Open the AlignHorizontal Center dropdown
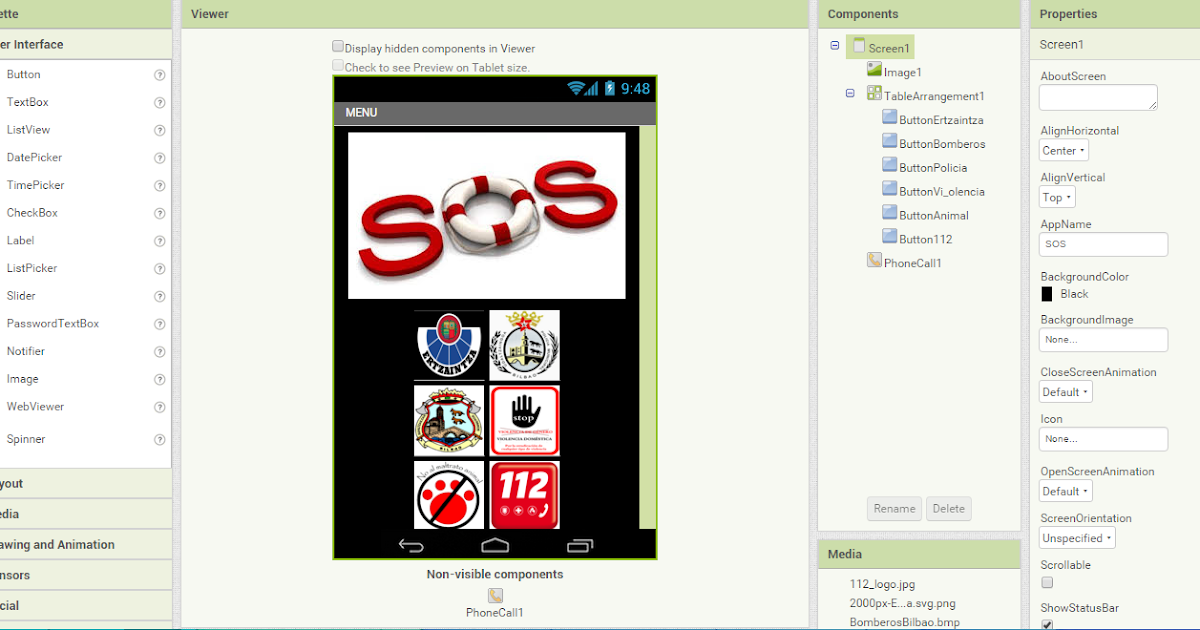This screenshot has height=630, width=1200. point(1063,150)
